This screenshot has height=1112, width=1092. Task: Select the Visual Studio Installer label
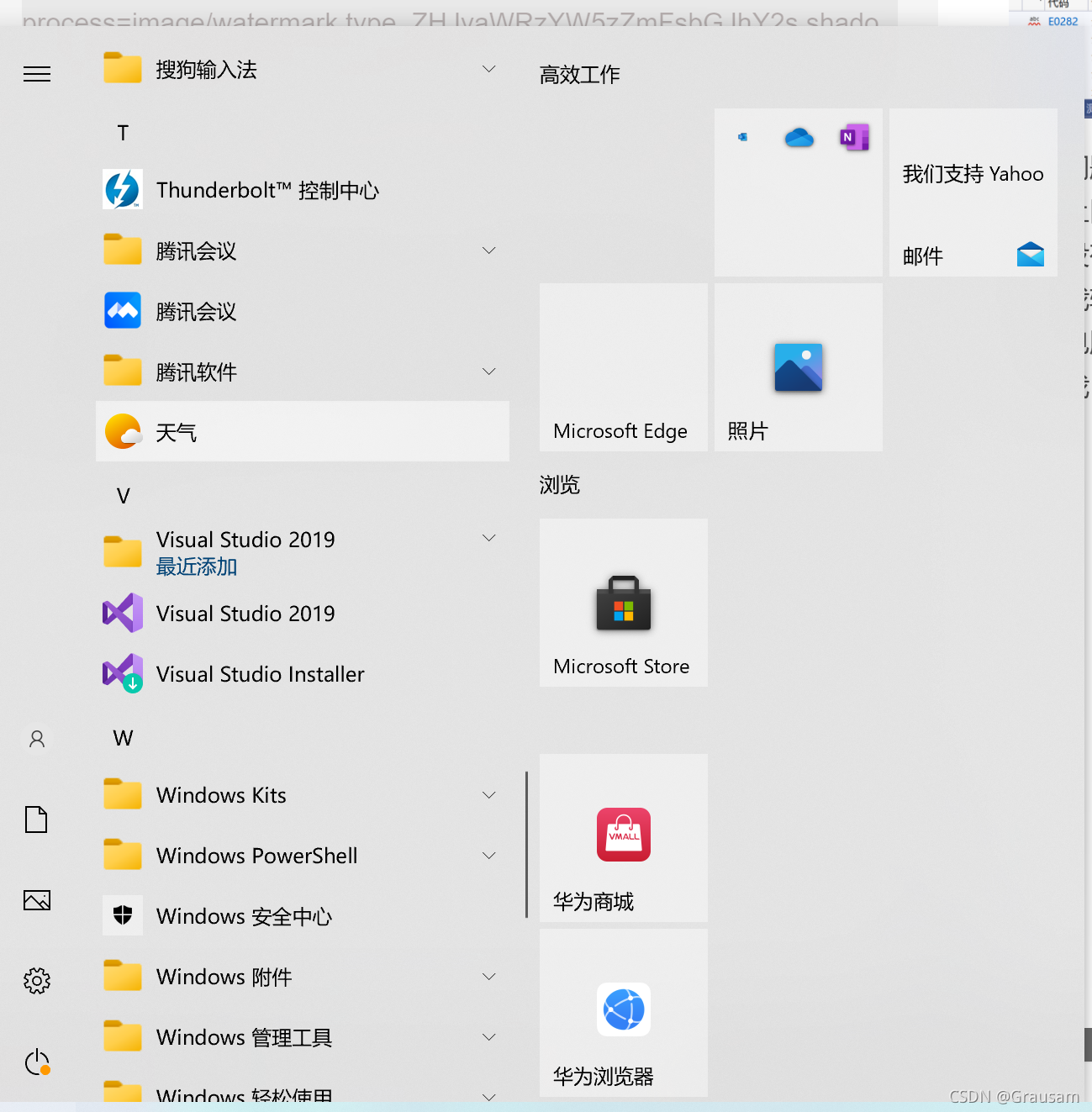pyautogui.click(x=261, y=674)
